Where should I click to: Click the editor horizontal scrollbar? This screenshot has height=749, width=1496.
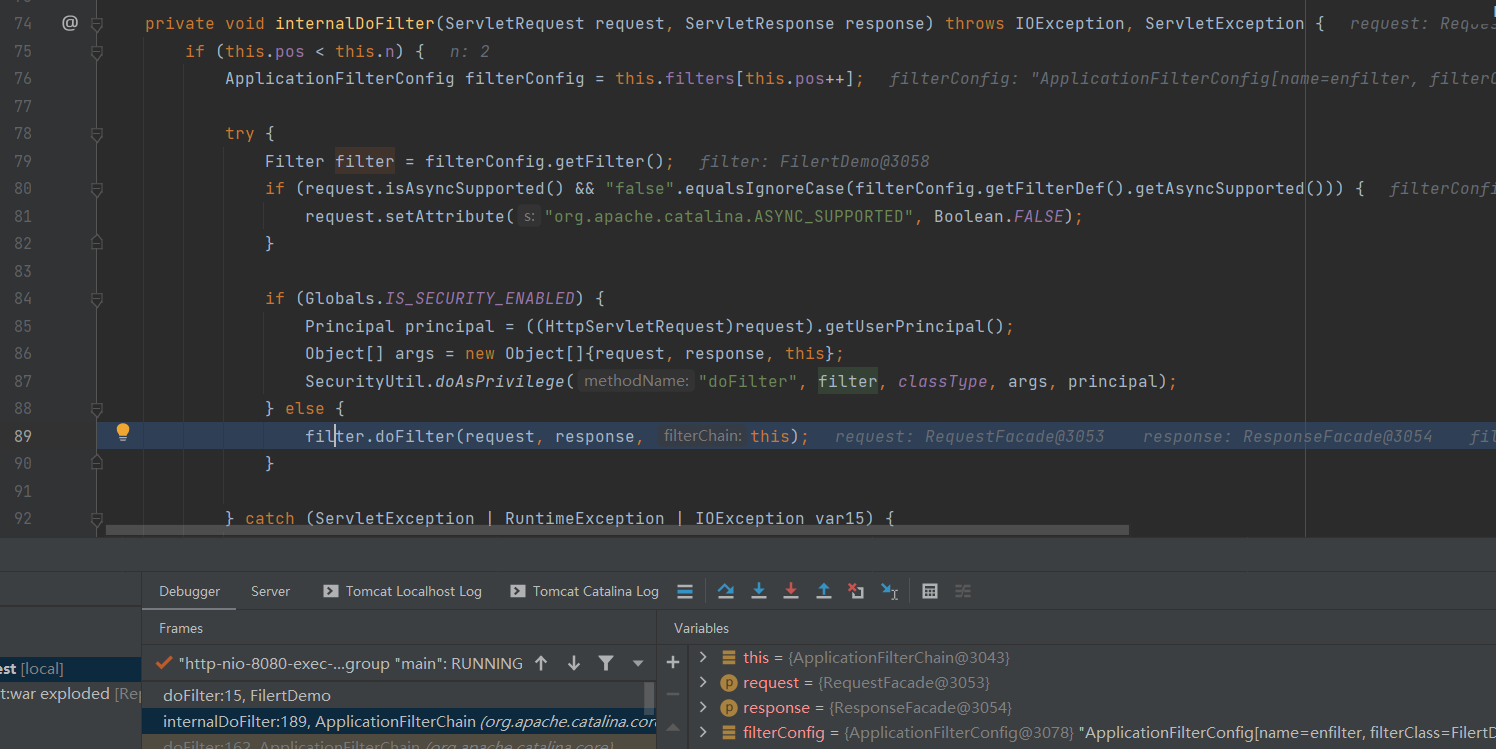[617, 530]
